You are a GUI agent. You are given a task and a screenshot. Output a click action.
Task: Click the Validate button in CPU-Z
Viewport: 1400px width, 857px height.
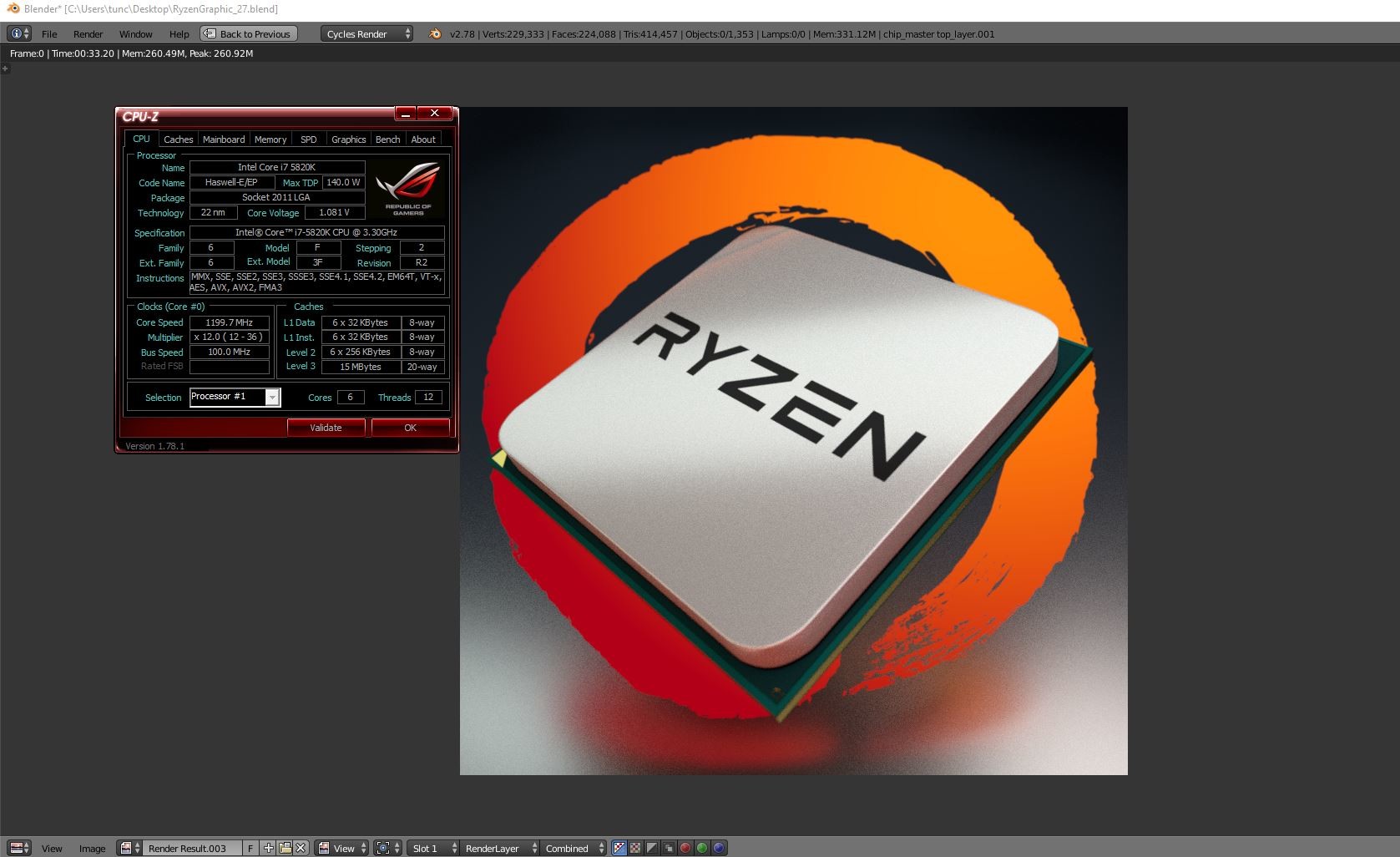pos(326,428)
